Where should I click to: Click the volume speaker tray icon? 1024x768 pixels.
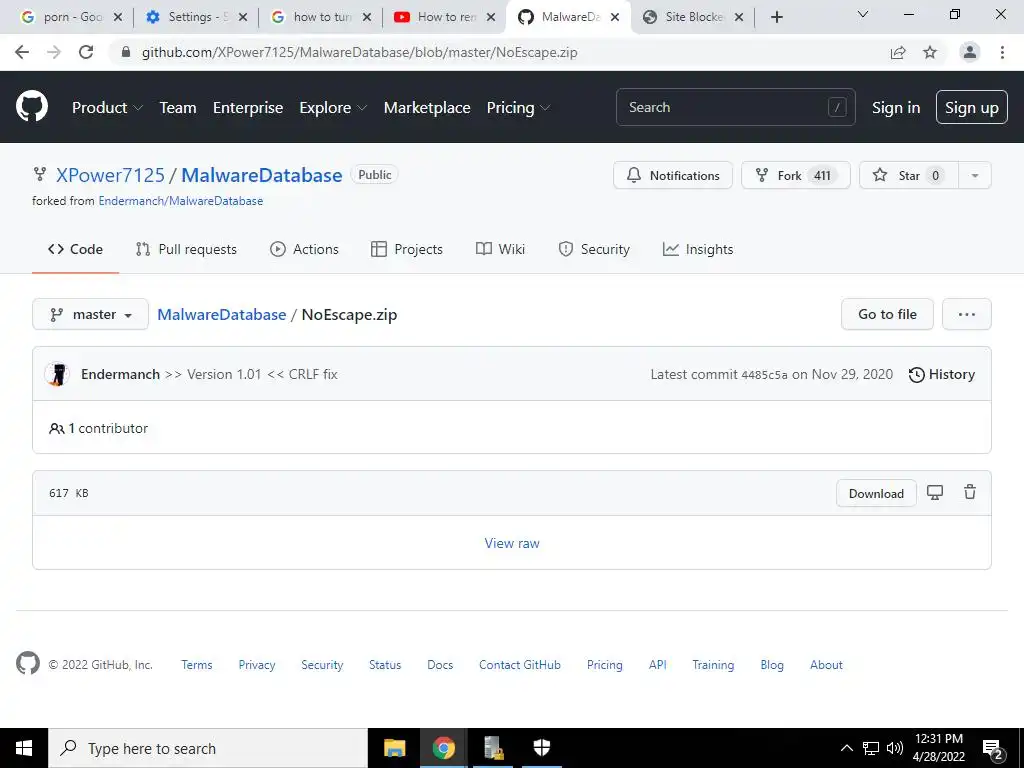click(x=895, y=748)
